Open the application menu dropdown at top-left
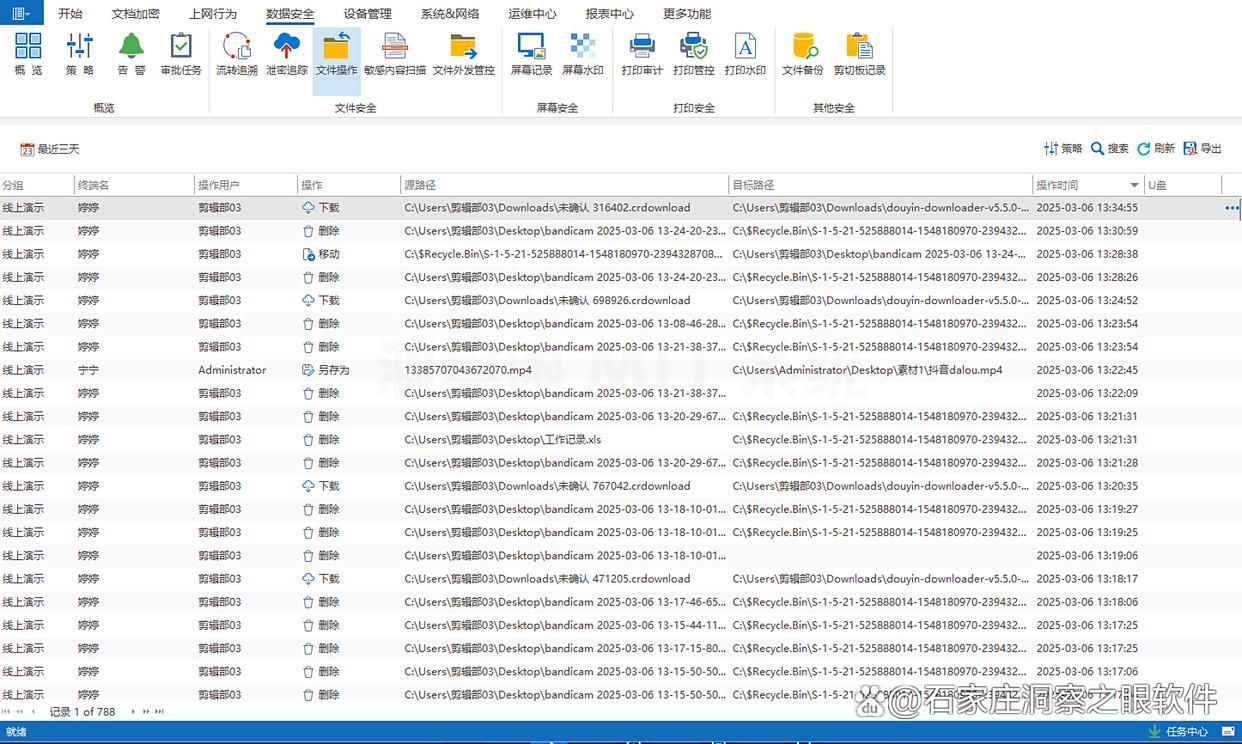This screenshot has width=1242, height=744. [x=21, y=13]
